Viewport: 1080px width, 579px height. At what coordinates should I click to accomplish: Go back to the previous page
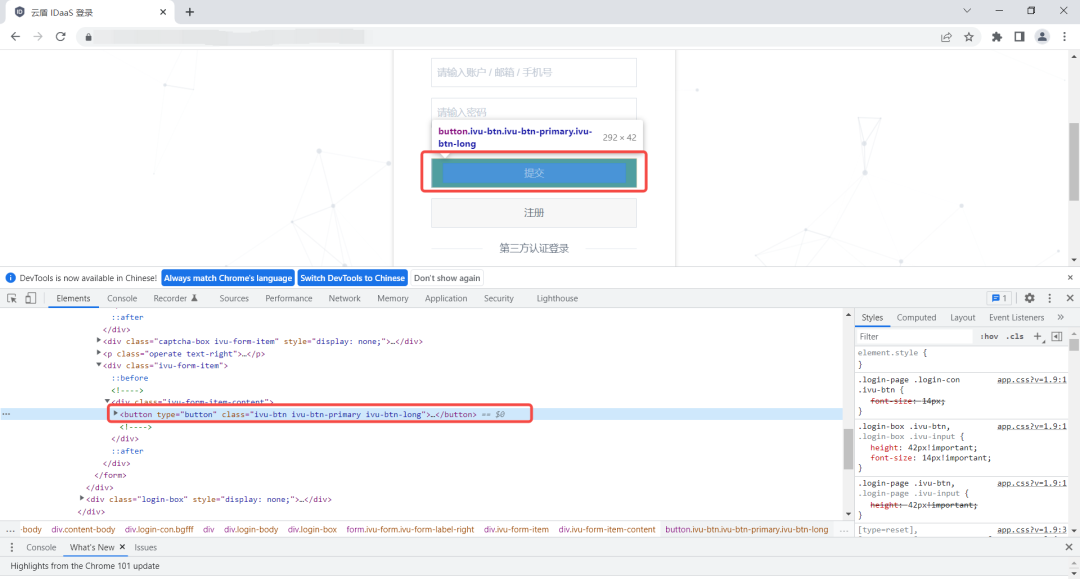click(x=15, y=37)
